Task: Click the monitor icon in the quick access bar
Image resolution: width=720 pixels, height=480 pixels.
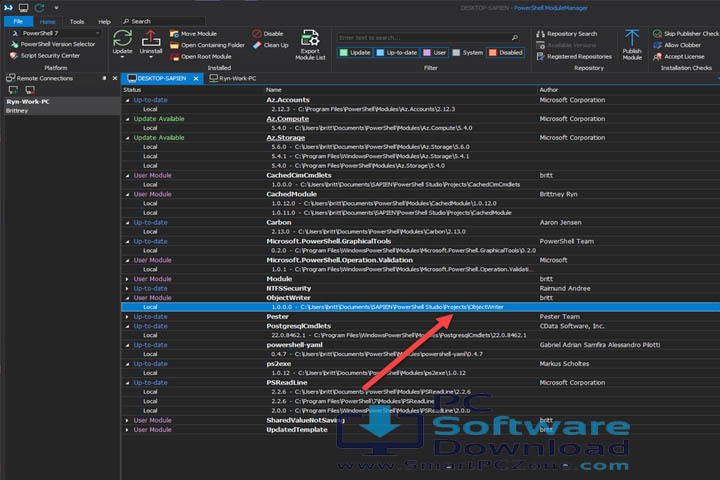Action: pyautogui.click(x=23, y=8)
